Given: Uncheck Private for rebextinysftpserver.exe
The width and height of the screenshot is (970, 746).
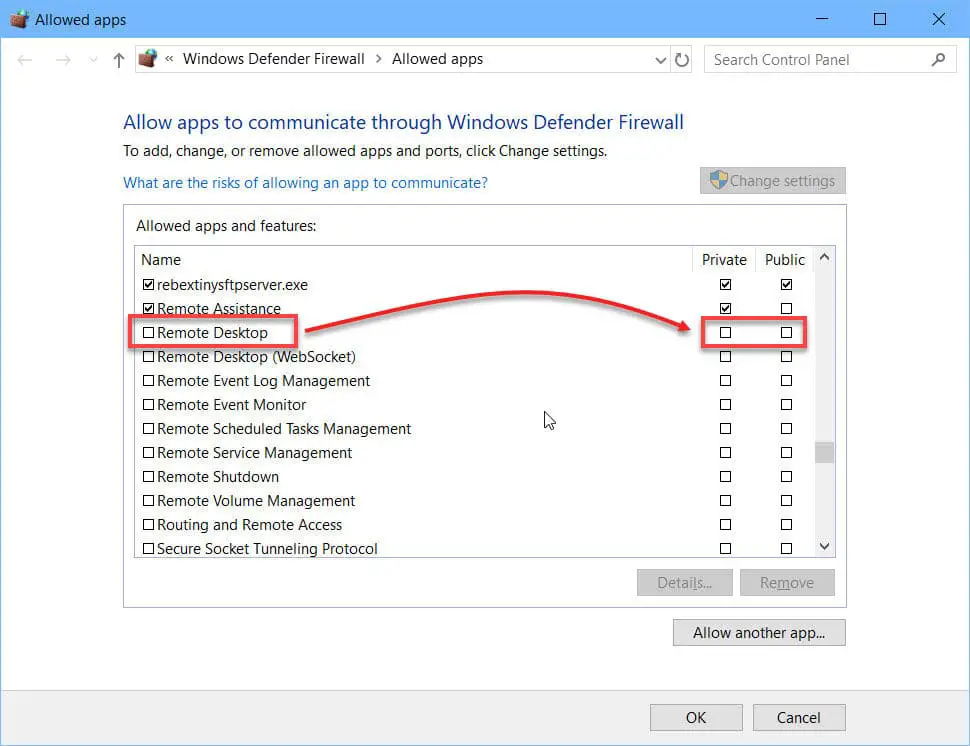Looking at the screenshot, I should pyautogui.click(x=725, y=285).
